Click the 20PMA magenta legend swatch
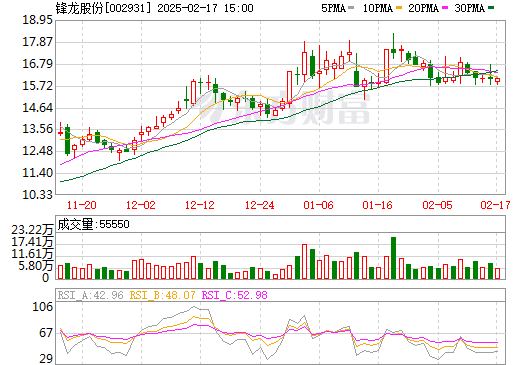Image resolution: width=520 pixels, height=365 pixels. tap(445, 7)
